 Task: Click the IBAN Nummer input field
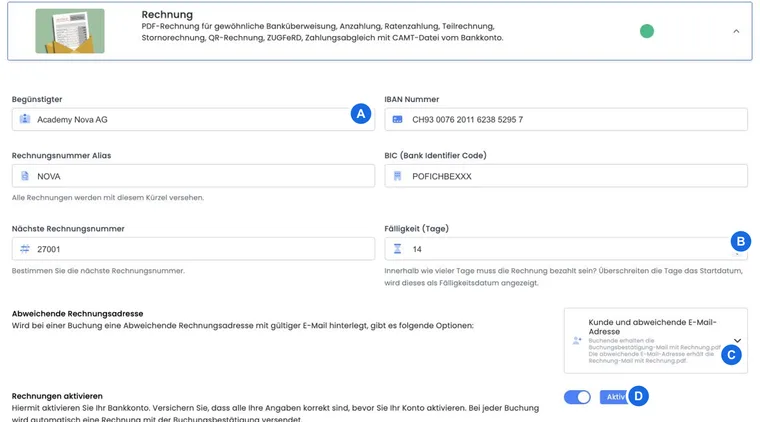[x=566, y=119]
